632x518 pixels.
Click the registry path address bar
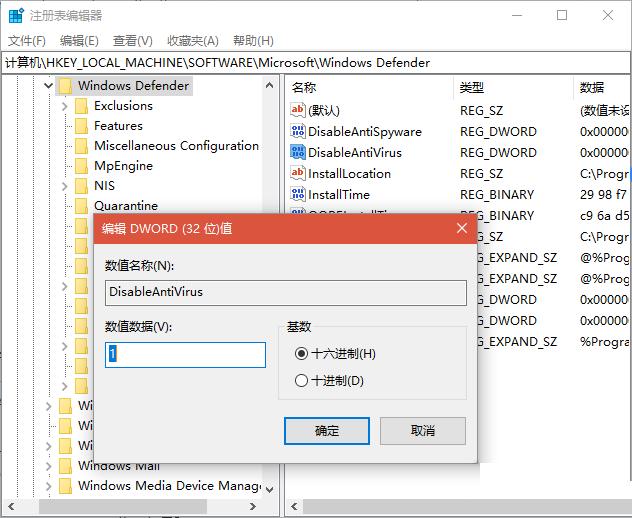(x=316, y=62)
